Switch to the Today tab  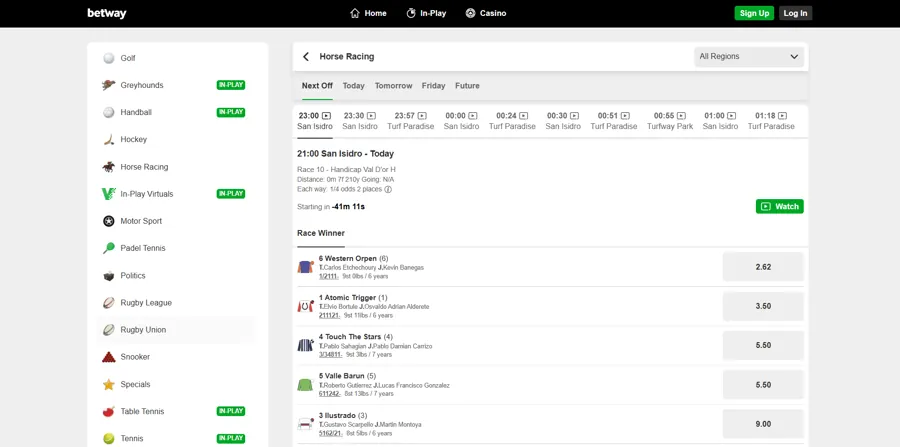pyautogui.click(x=354, y=85)
